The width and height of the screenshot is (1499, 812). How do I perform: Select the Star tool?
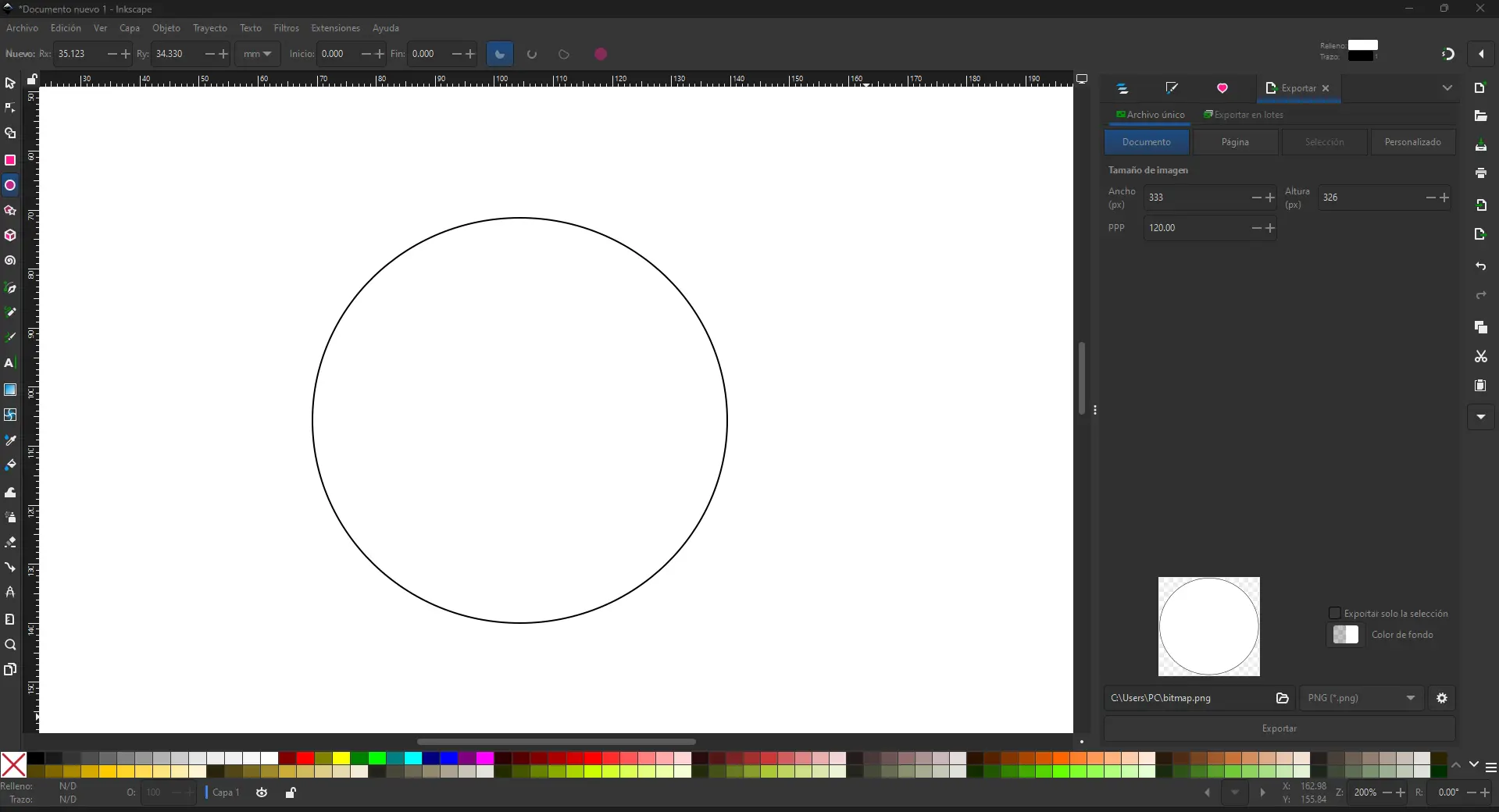pos(10,211)
